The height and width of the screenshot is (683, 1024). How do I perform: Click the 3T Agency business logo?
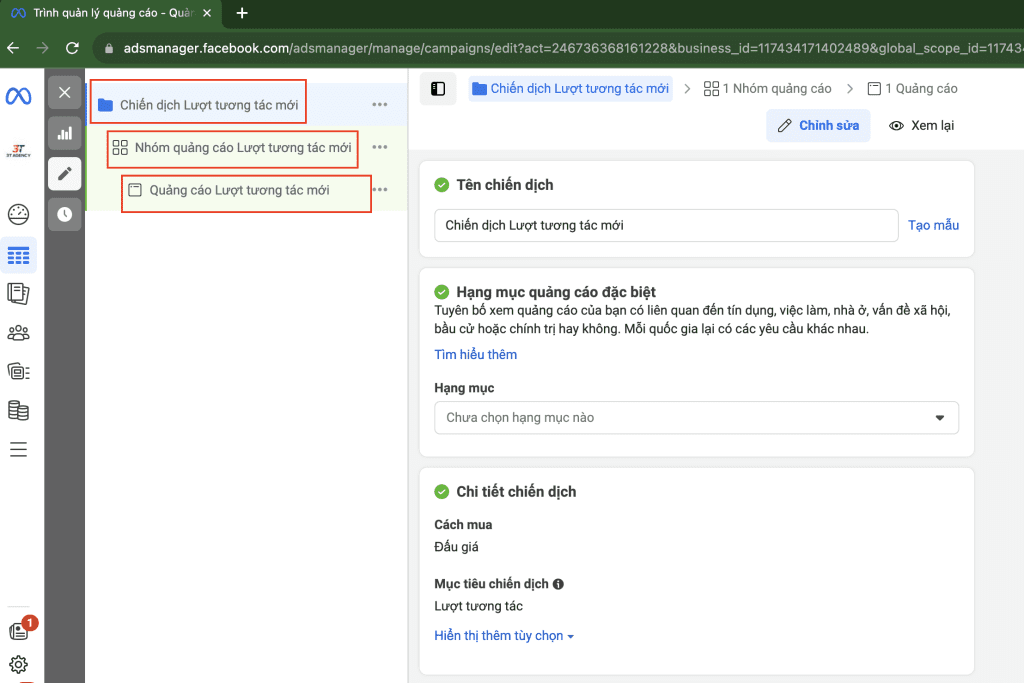pyautogui.click(x=18, y=151)
